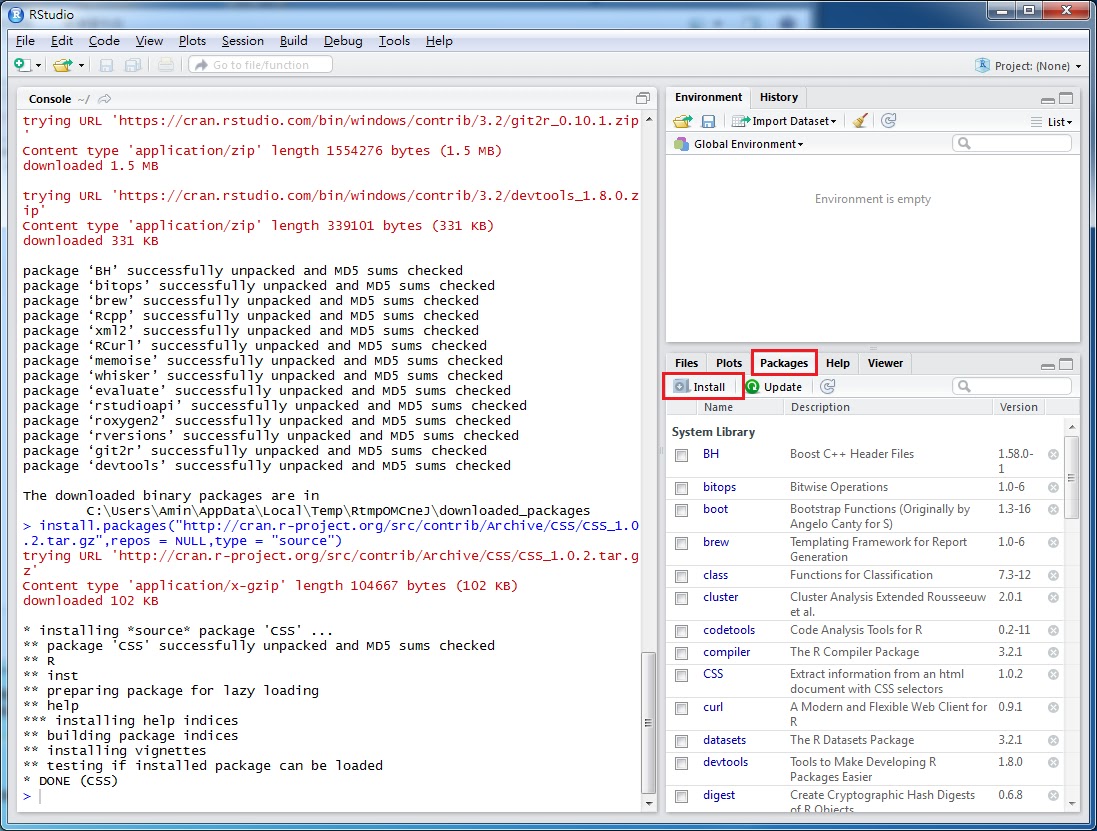Image resolution: width=1097 pixels, height=831 pixels.
Task: Click the console working directory arrow icon
Action: (x=105, y=99)
